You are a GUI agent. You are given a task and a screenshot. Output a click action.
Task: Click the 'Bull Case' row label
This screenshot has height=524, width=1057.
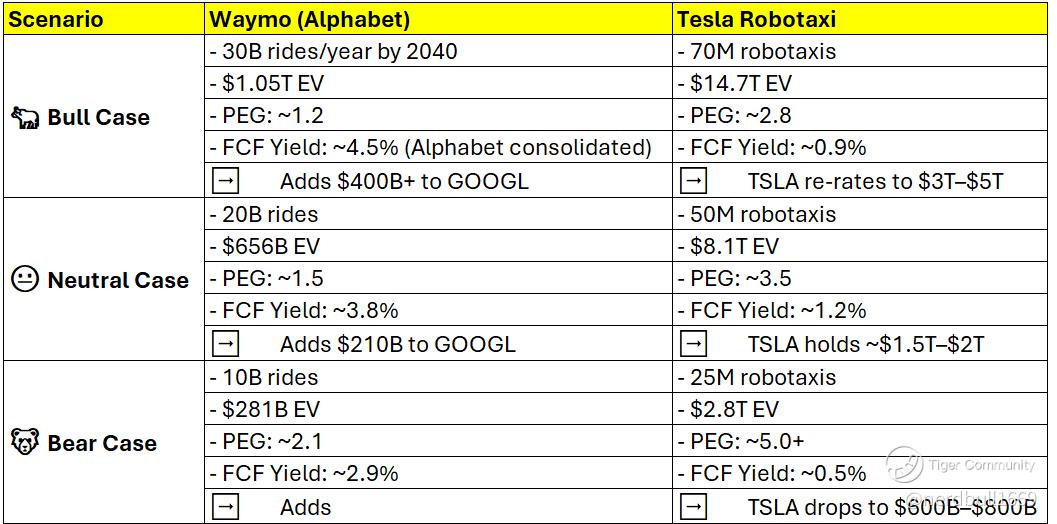[x=98, y=117]
